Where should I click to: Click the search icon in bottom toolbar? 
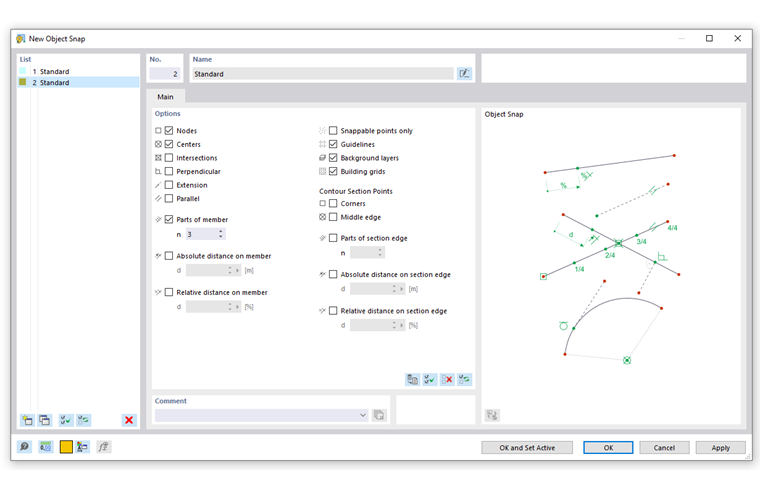[x=24, y=447]
